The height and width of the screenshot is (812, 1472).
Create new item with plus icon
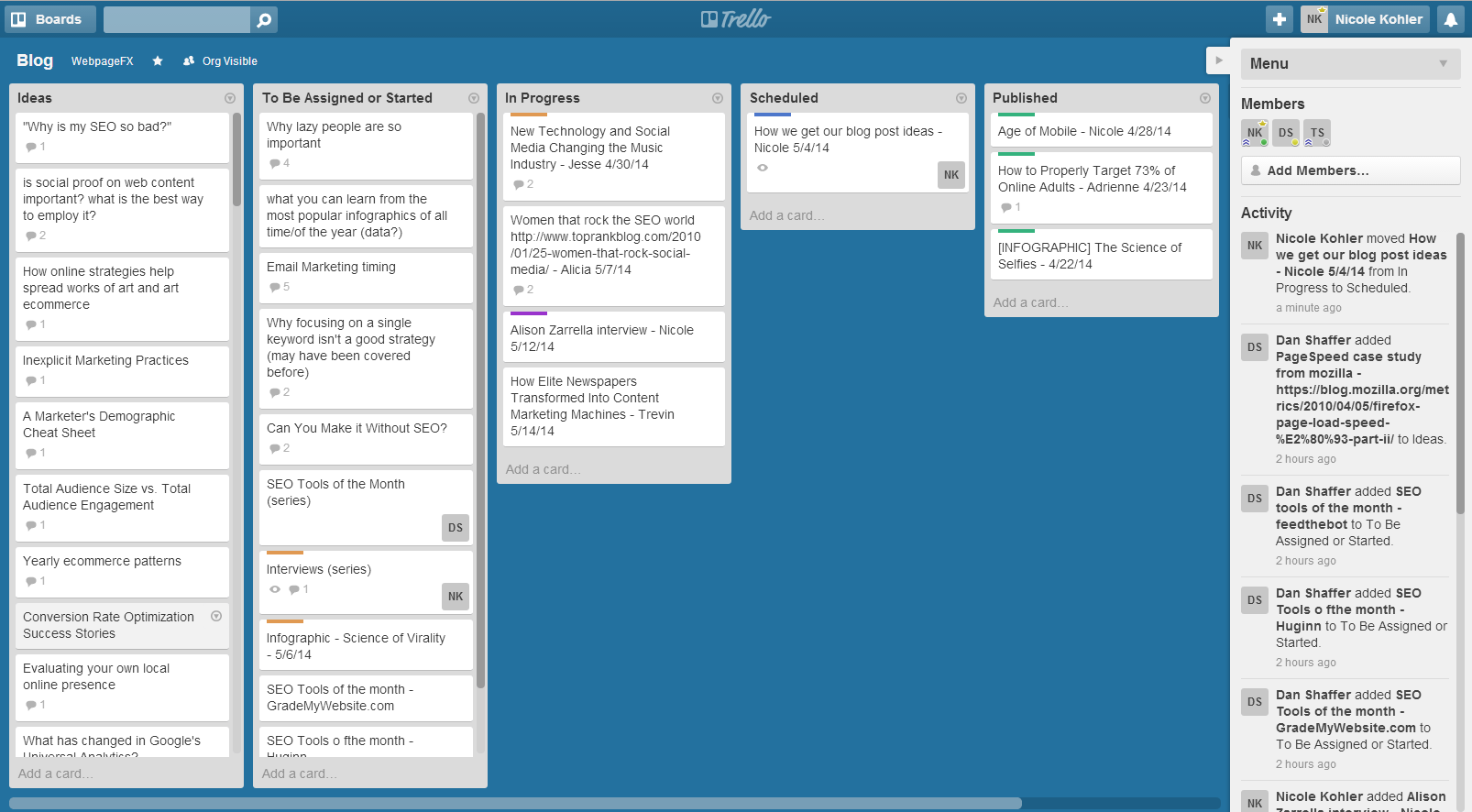pos(1280,19)
